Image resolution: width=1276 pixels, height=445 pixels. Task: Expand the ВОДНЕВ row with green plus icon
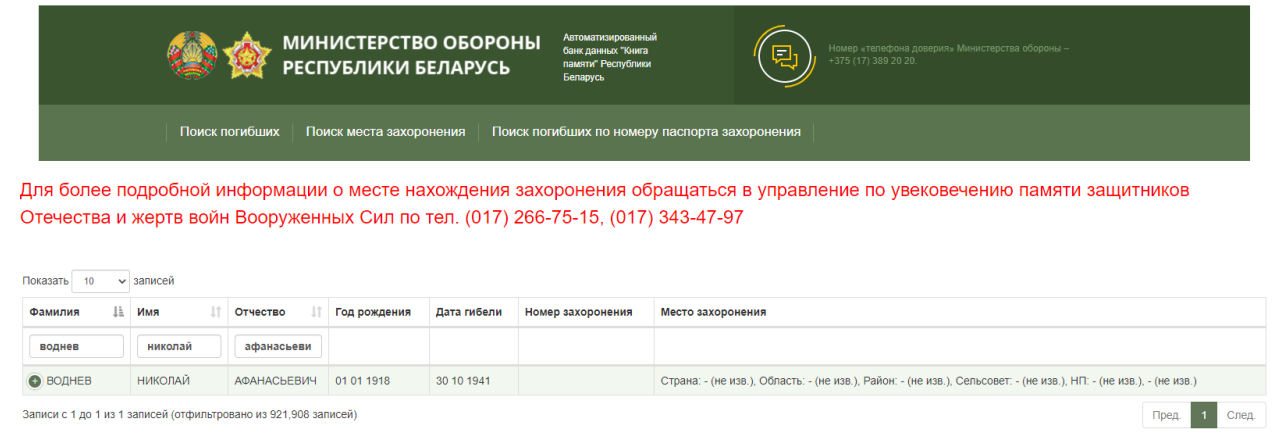coord(35,381)
